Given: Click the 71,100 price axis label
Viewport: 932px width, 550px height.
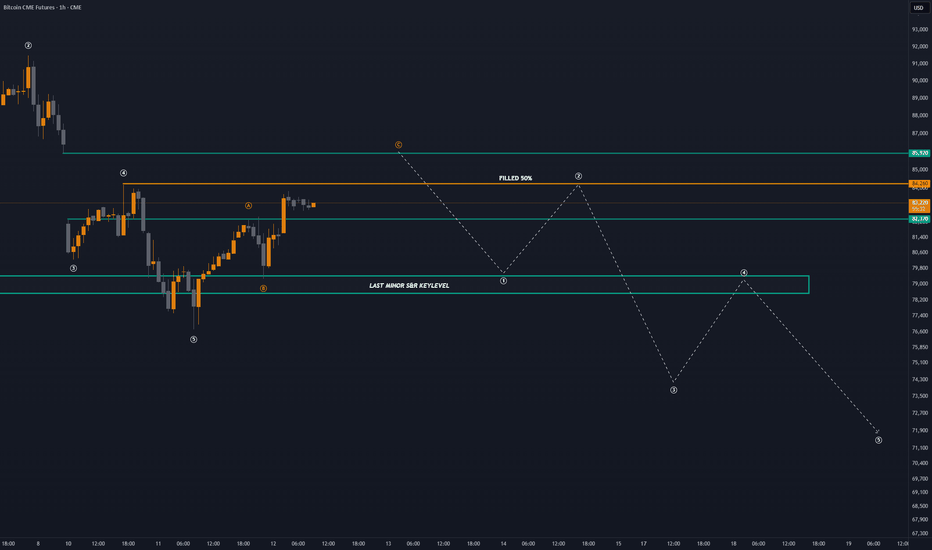Looking at the screenshot, I should [x=920, y=448].
